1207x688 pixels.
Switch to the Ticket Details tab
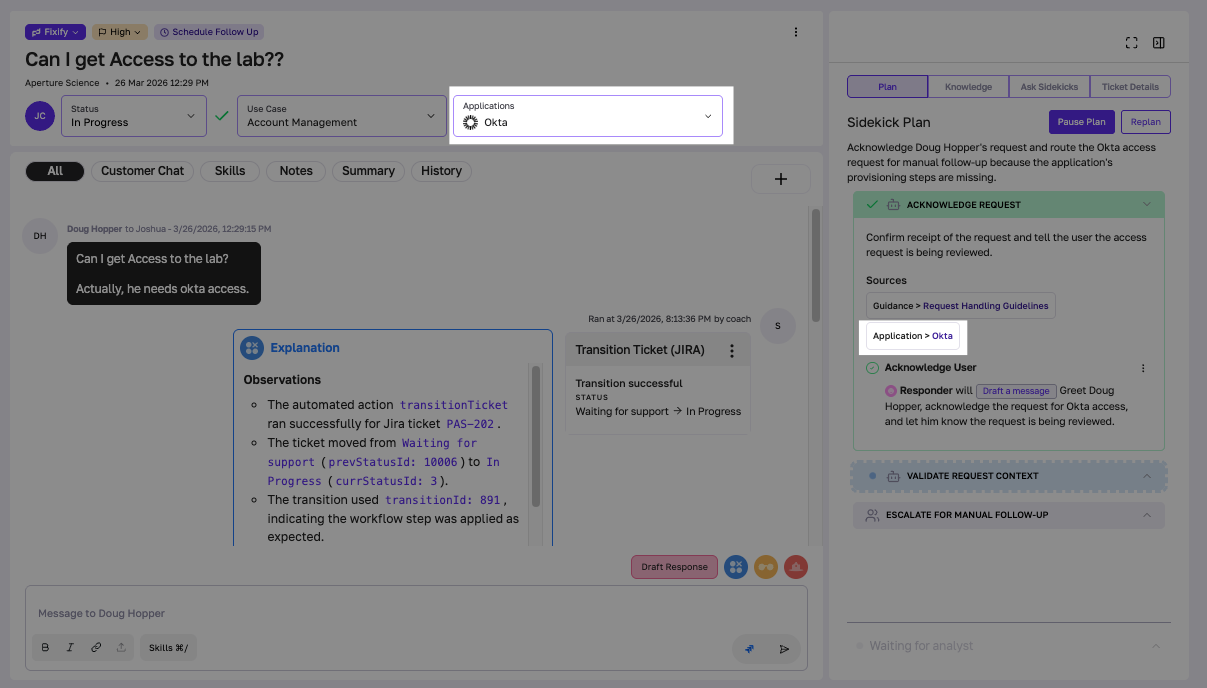pos(1130,86)
